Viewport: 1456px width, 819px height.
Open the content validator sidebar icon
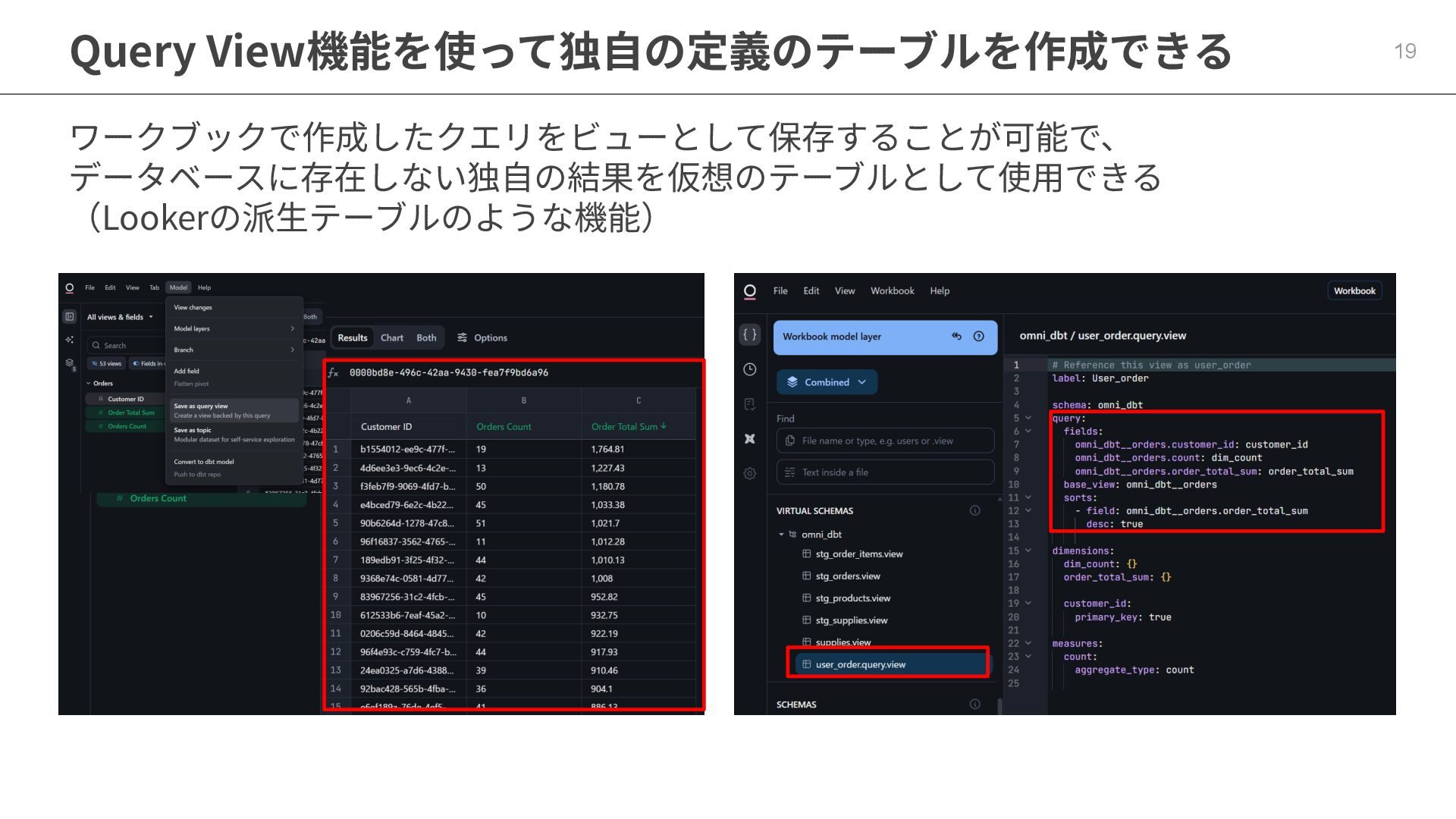click(749, 404)
